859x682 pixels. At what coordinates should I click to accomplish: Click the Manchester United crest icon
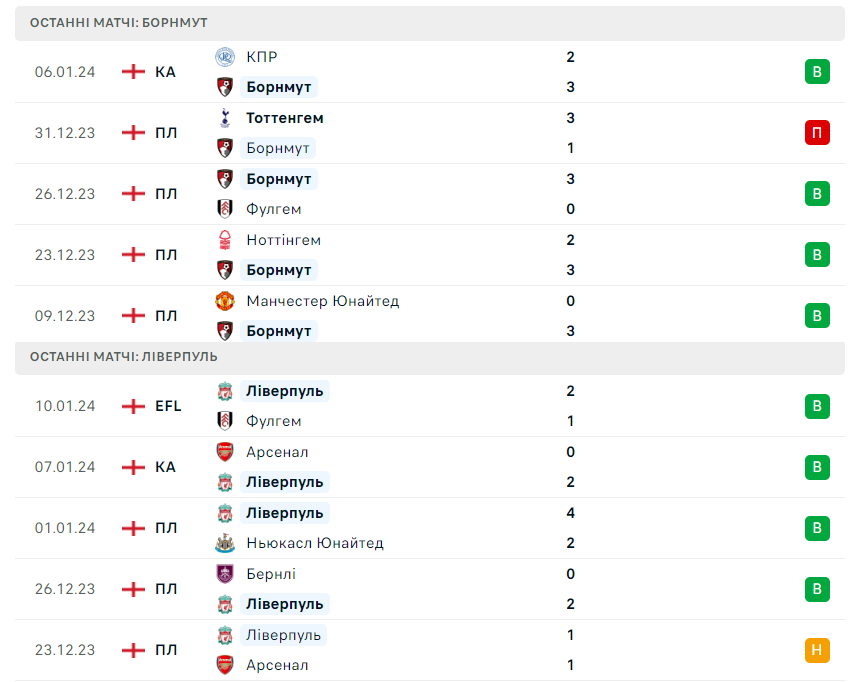225,301
